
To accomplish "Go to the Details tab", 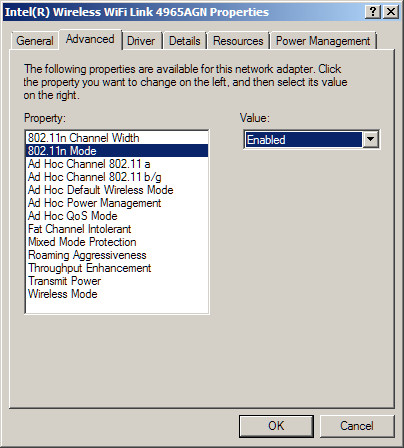I will 184,41.
